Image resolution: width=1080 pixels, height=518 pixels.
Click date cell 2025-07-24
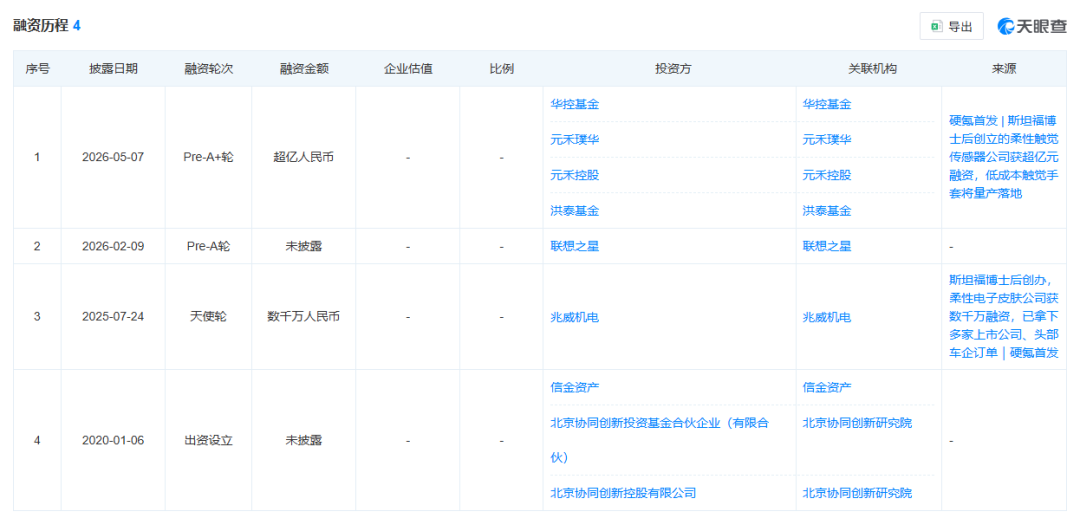113,317
